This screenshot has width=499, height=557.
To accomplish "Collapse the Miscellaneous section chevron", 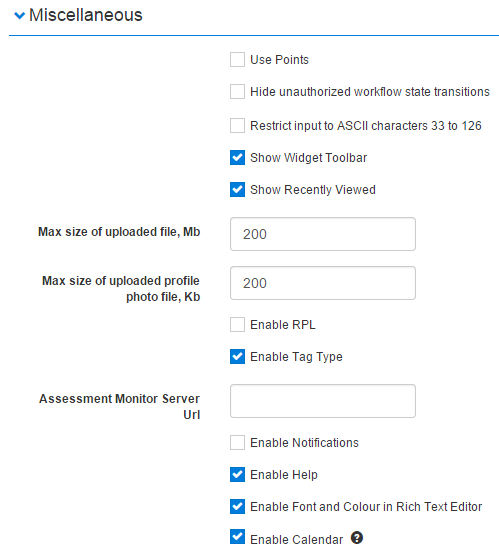I will coord(19,15).
